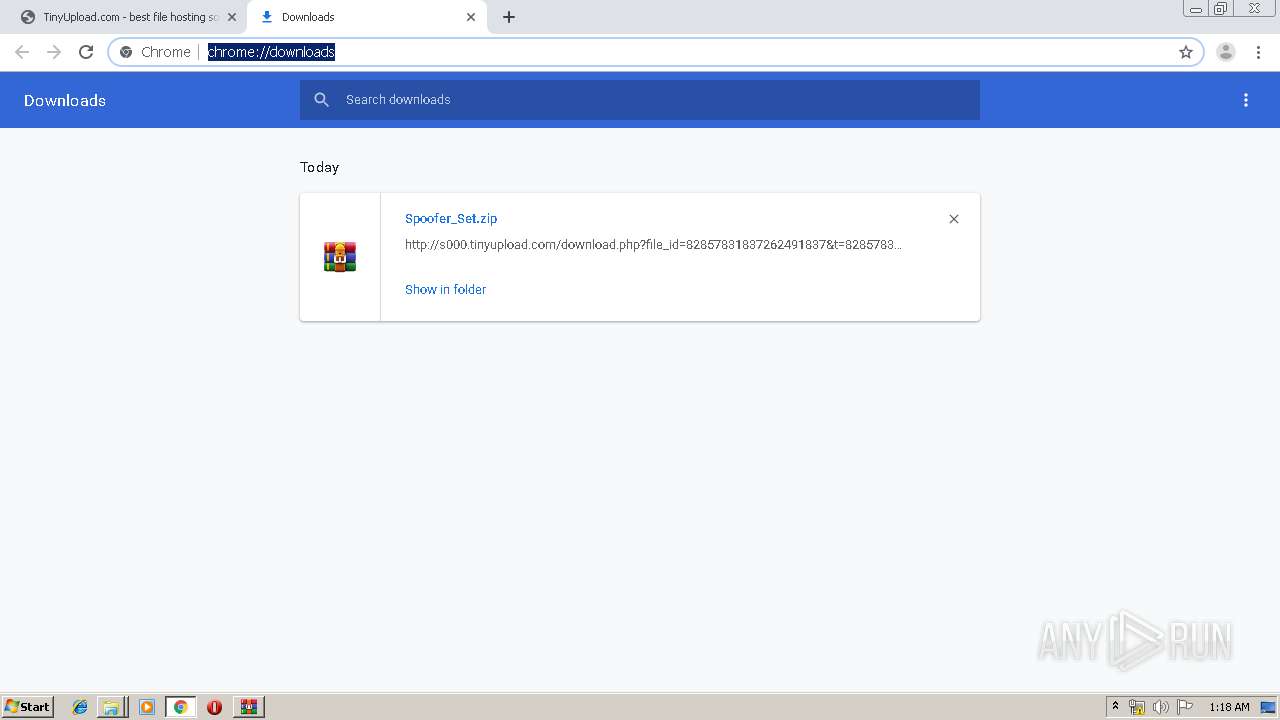This screenshot has height=720, width=1280.
Task: Restore down the Chrome window
Action: (x=1221, y=8)
